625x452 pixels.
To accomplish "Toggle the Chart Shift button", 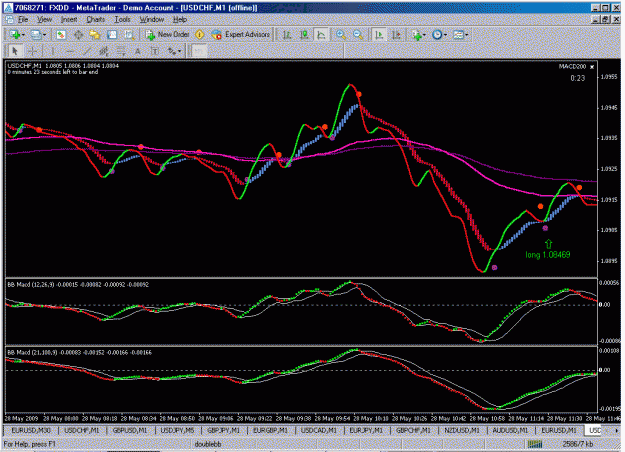I will (x=396, y=35).
